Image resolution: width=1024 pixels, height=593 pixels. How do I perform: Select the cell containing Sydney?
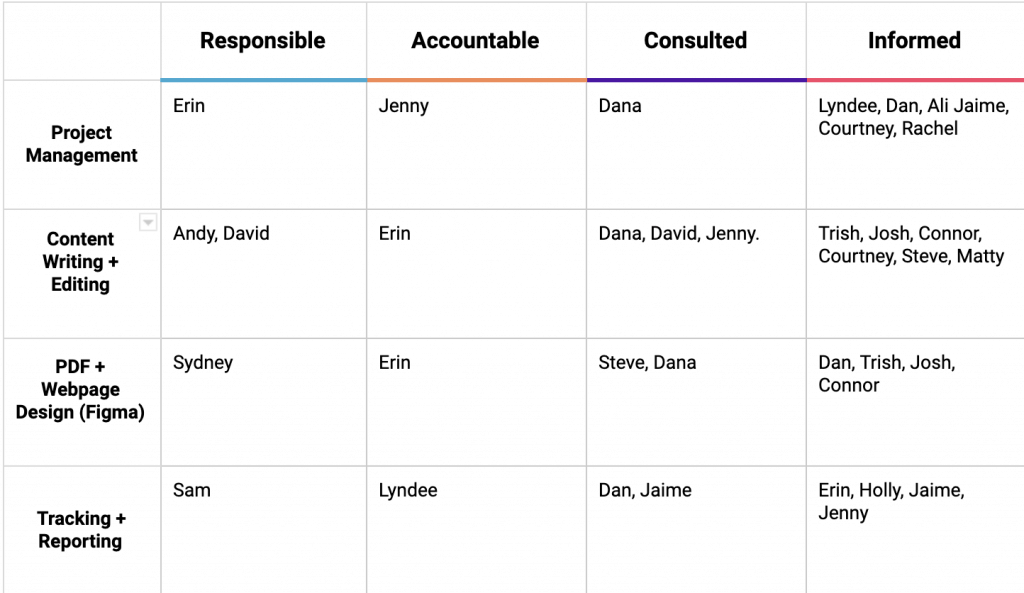[x=264, y=402]
